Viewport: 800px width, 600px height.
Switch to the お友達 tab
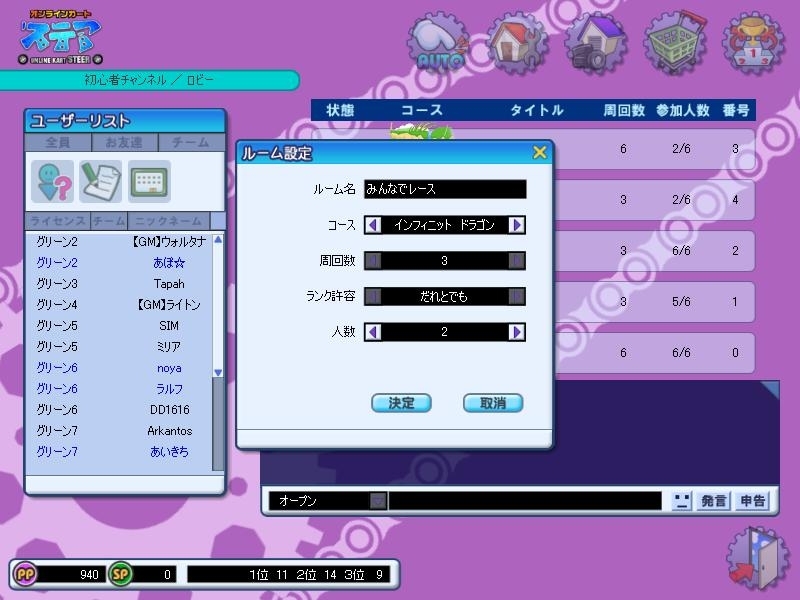[x=124, y=142]
